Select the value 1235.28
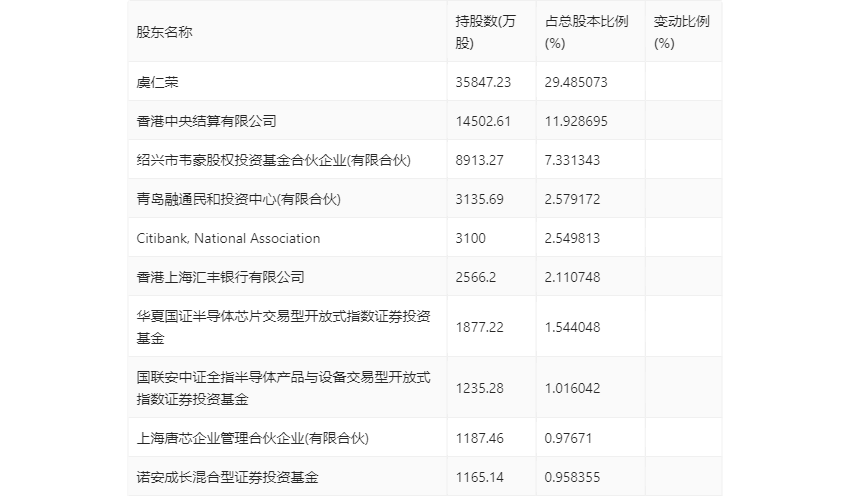850x496 pixels. point(479,388)
